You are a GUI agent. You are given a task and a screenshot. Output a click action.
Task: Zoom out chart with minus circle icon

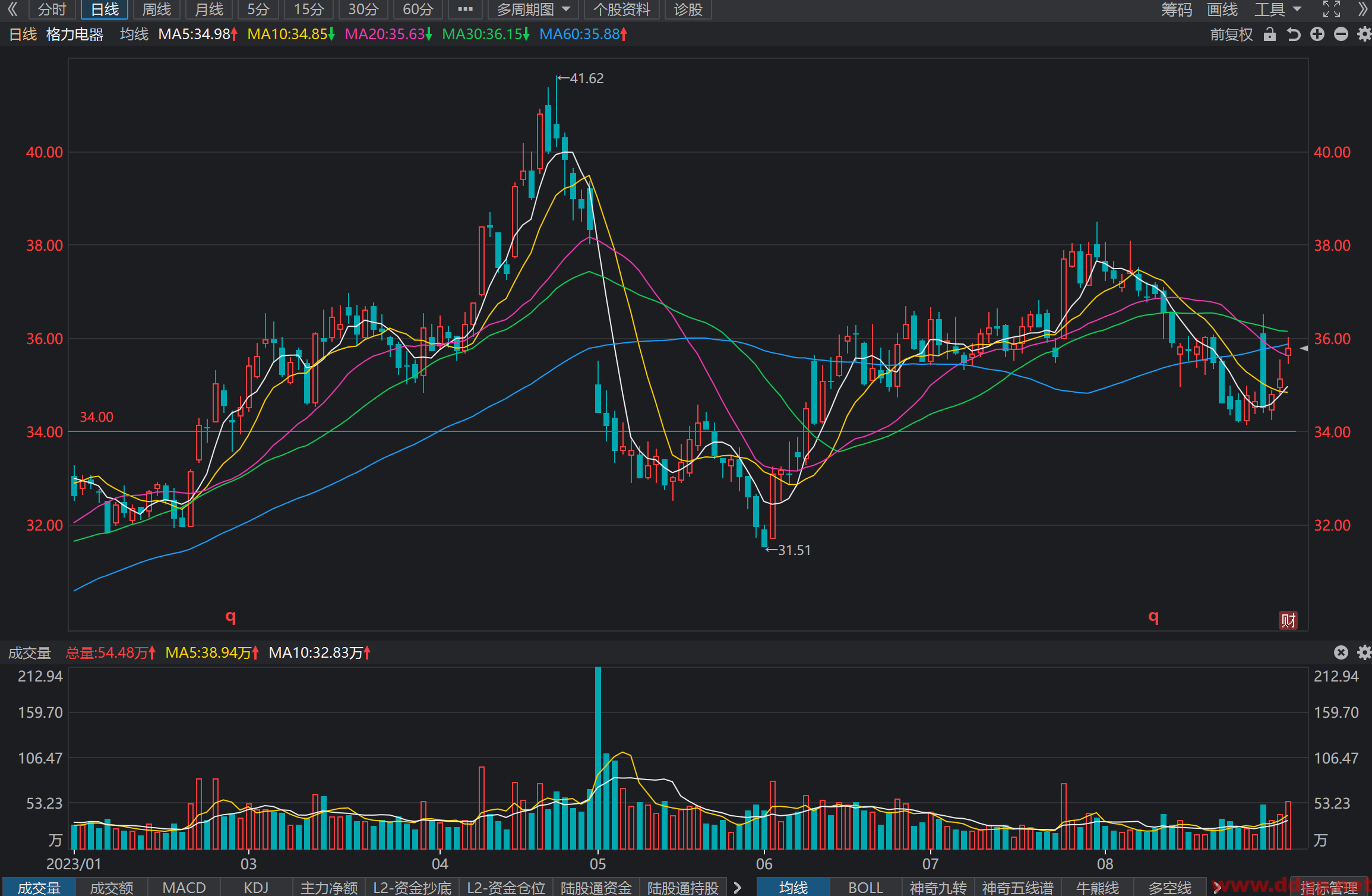point(1341,34)
